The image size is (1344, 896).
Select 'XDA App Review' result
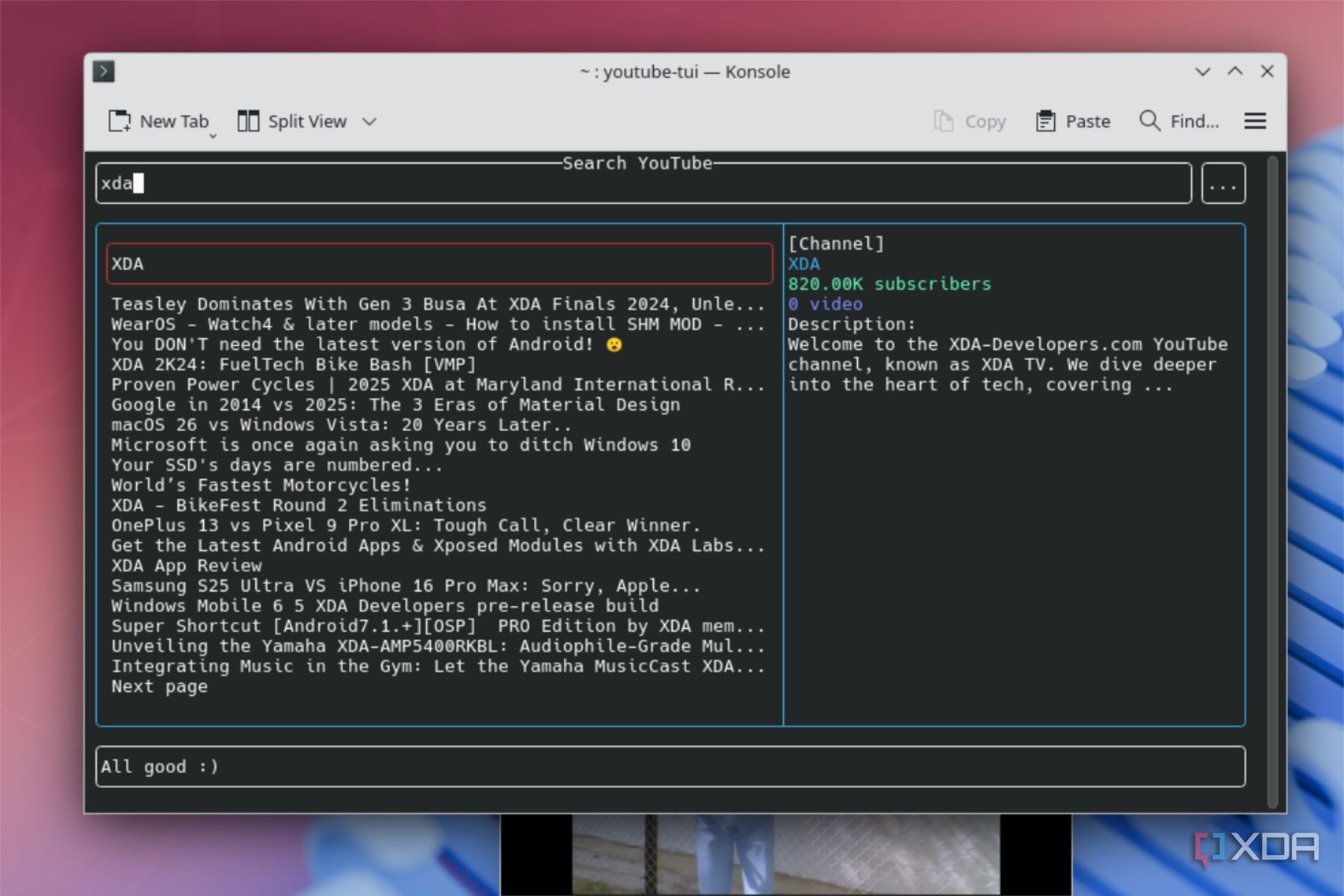187,566
